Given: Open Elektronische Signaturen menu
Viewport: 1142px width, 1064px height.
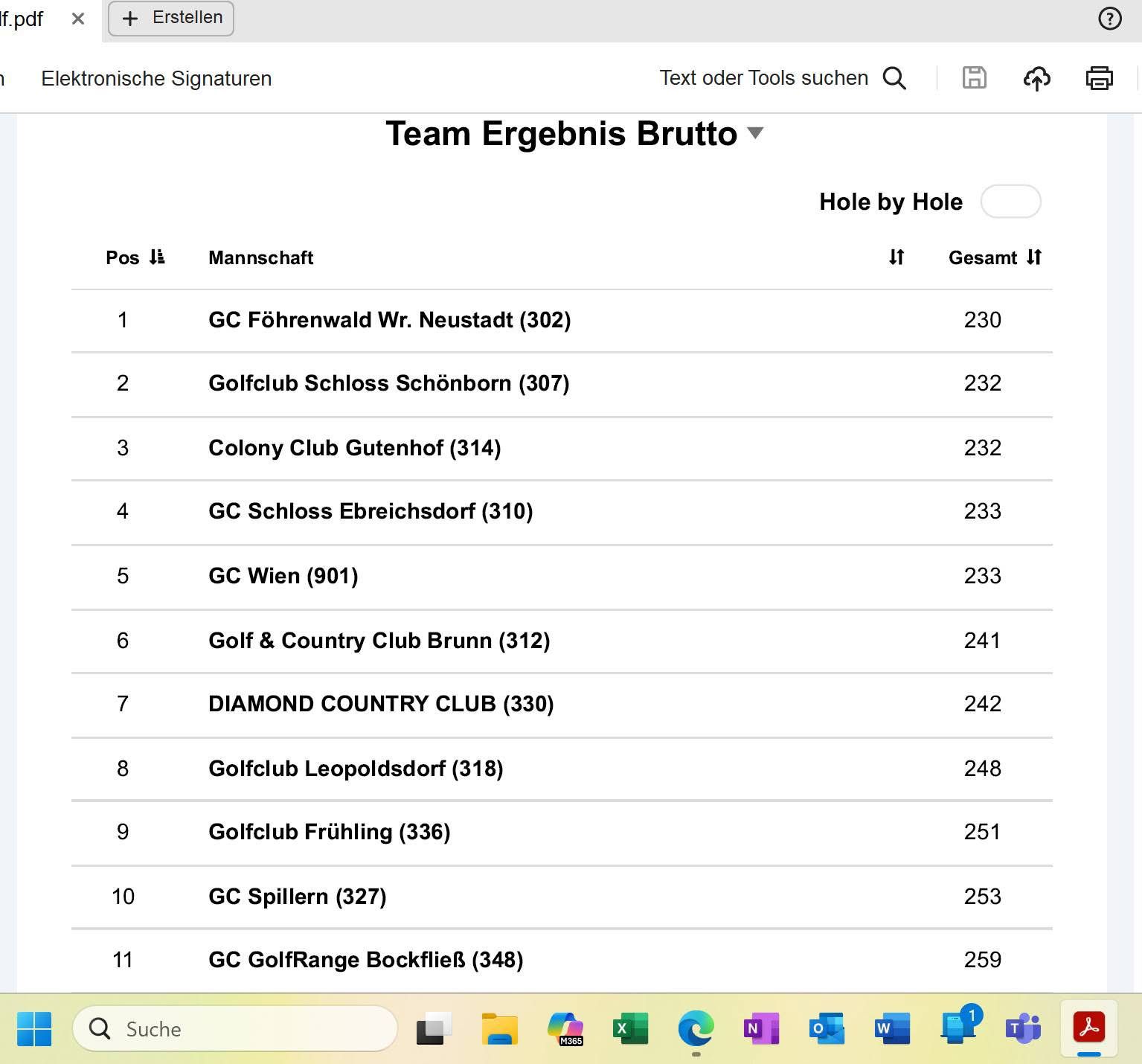Looking at the screenshot, I should [156, 78].
